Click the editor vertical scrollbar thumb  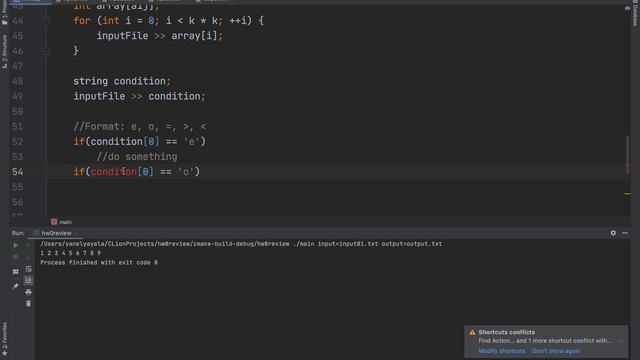(x=627, y=154)
